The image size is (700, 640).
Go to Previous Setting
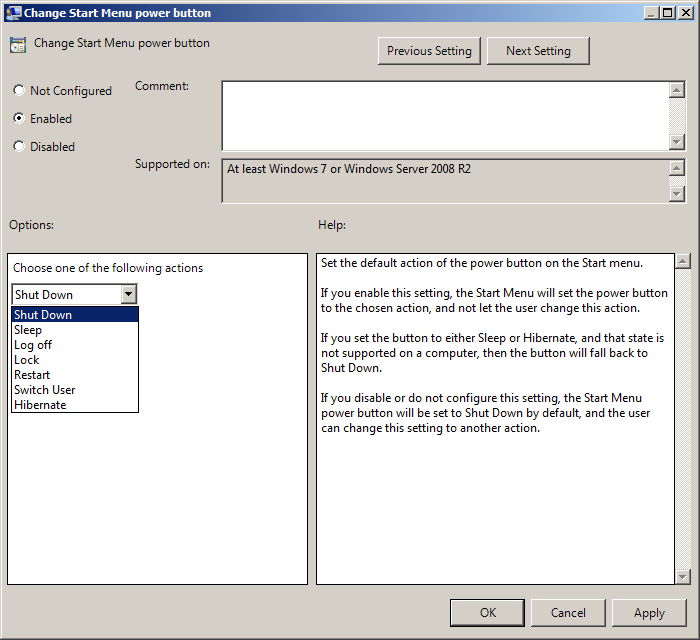coord(430,51)
